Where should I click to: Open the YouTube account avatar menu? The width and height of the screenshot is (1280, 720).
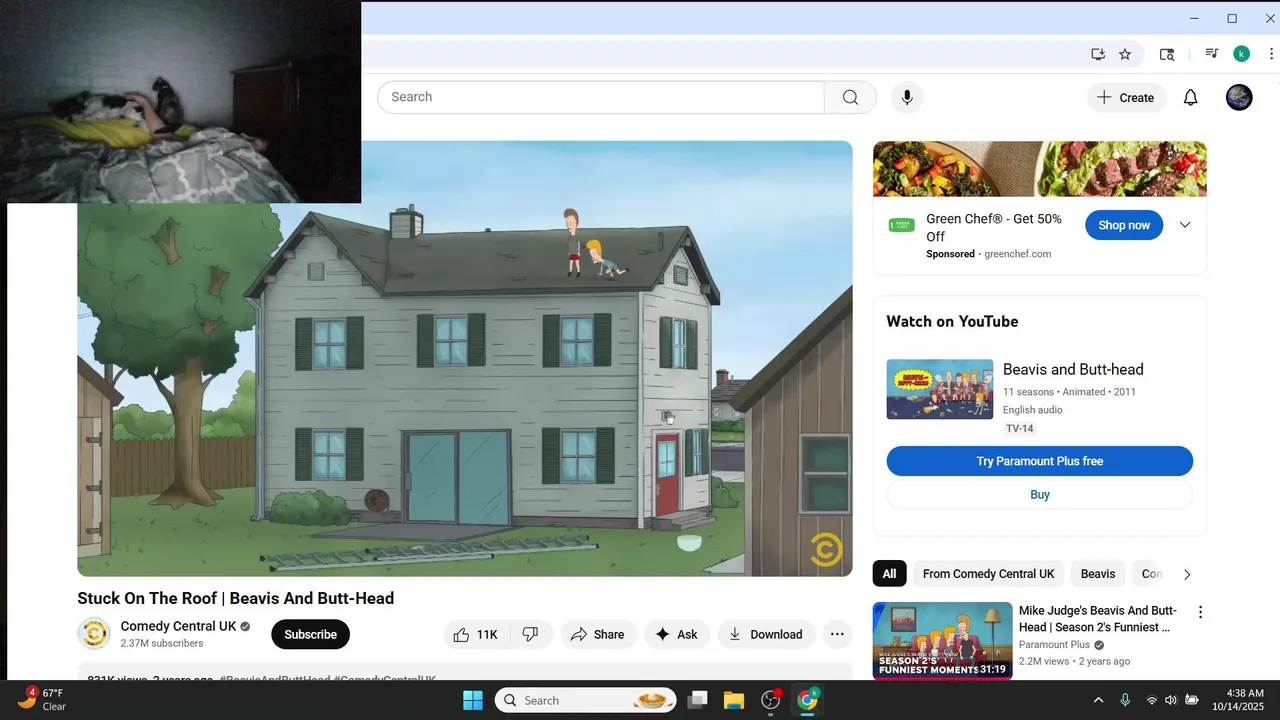(x=1239, y=97)
